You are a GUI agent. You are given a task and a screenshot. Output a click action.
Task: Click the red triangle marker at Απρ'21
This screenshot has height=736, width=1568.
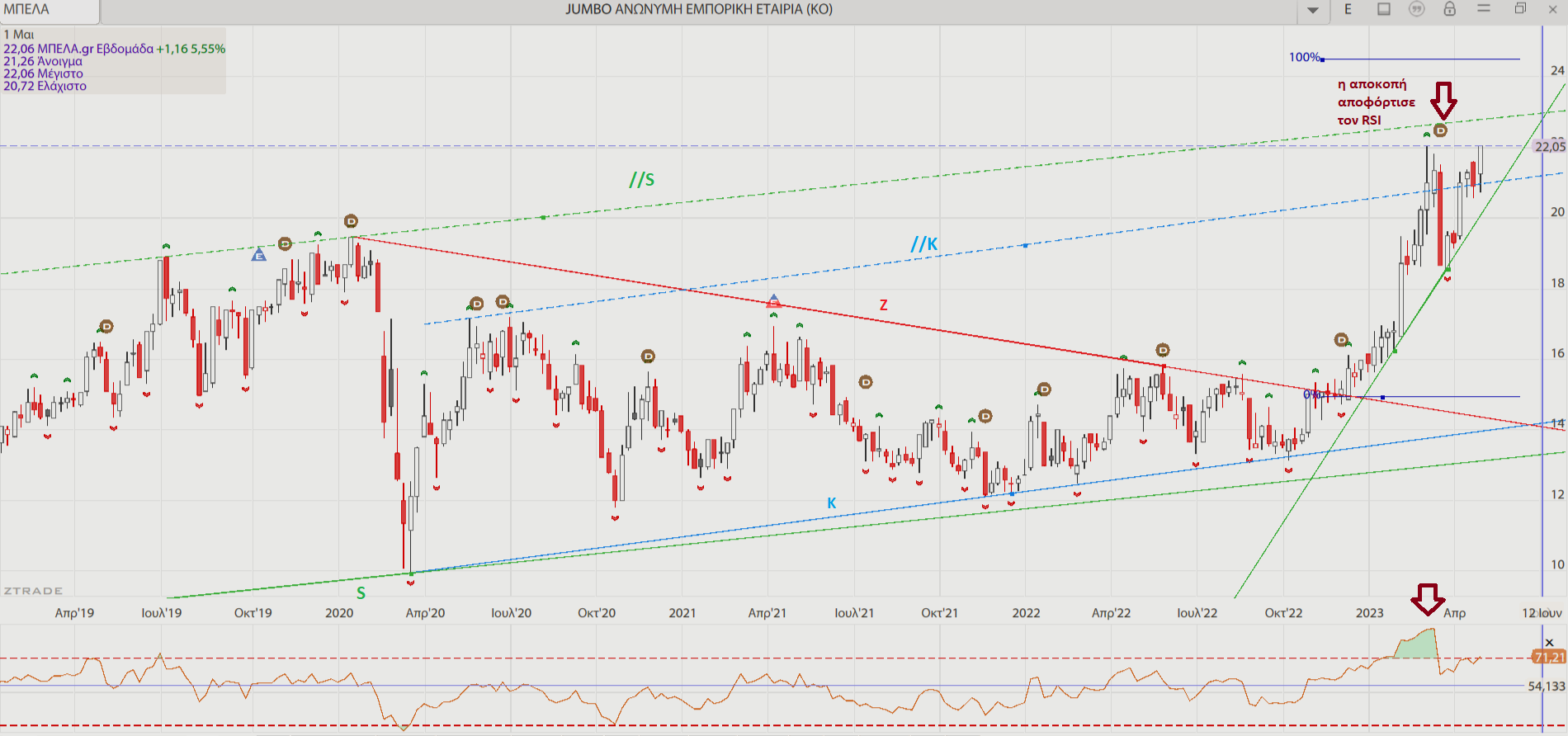click(x=773, y=301)
